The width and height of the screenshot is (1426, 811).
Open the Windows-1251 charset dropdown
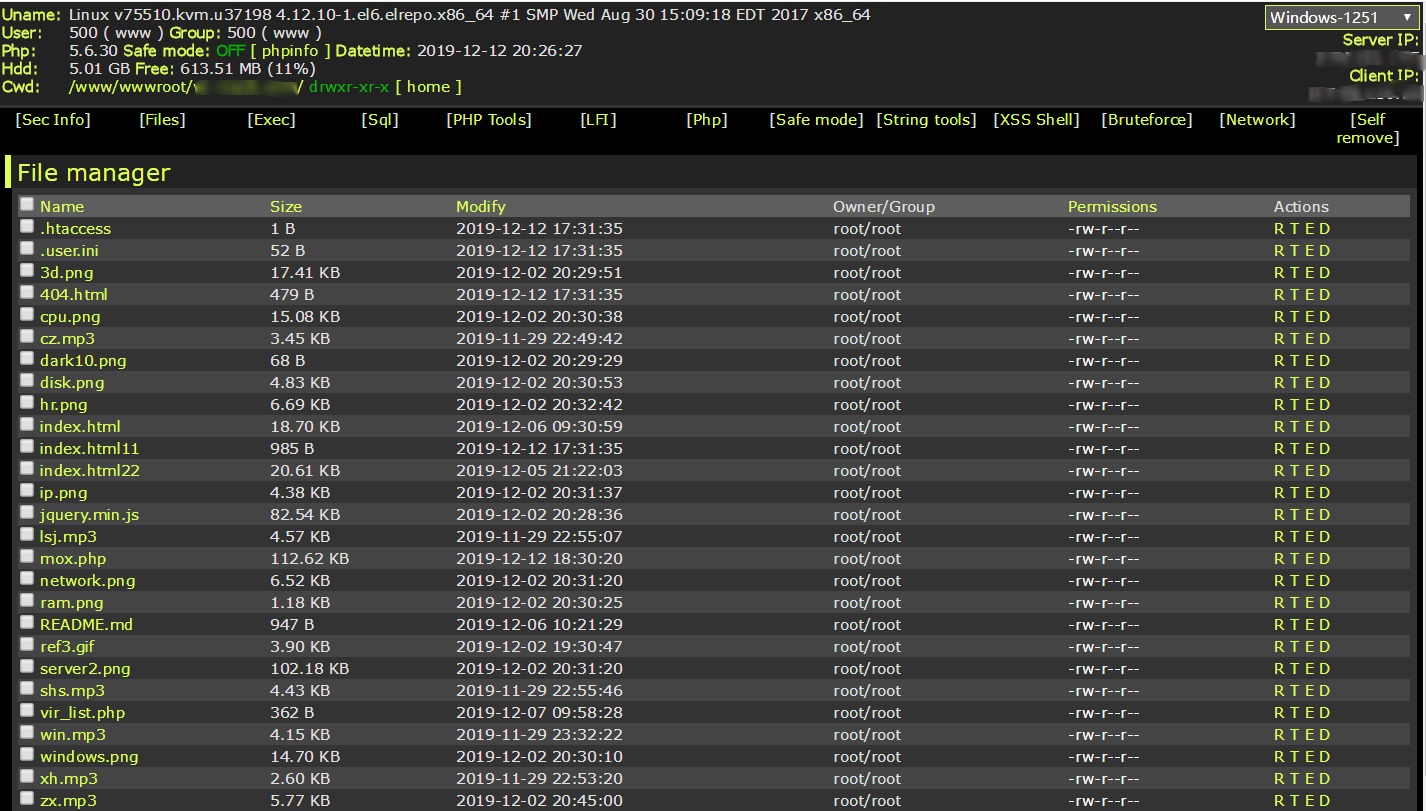tap(1339, 18)
